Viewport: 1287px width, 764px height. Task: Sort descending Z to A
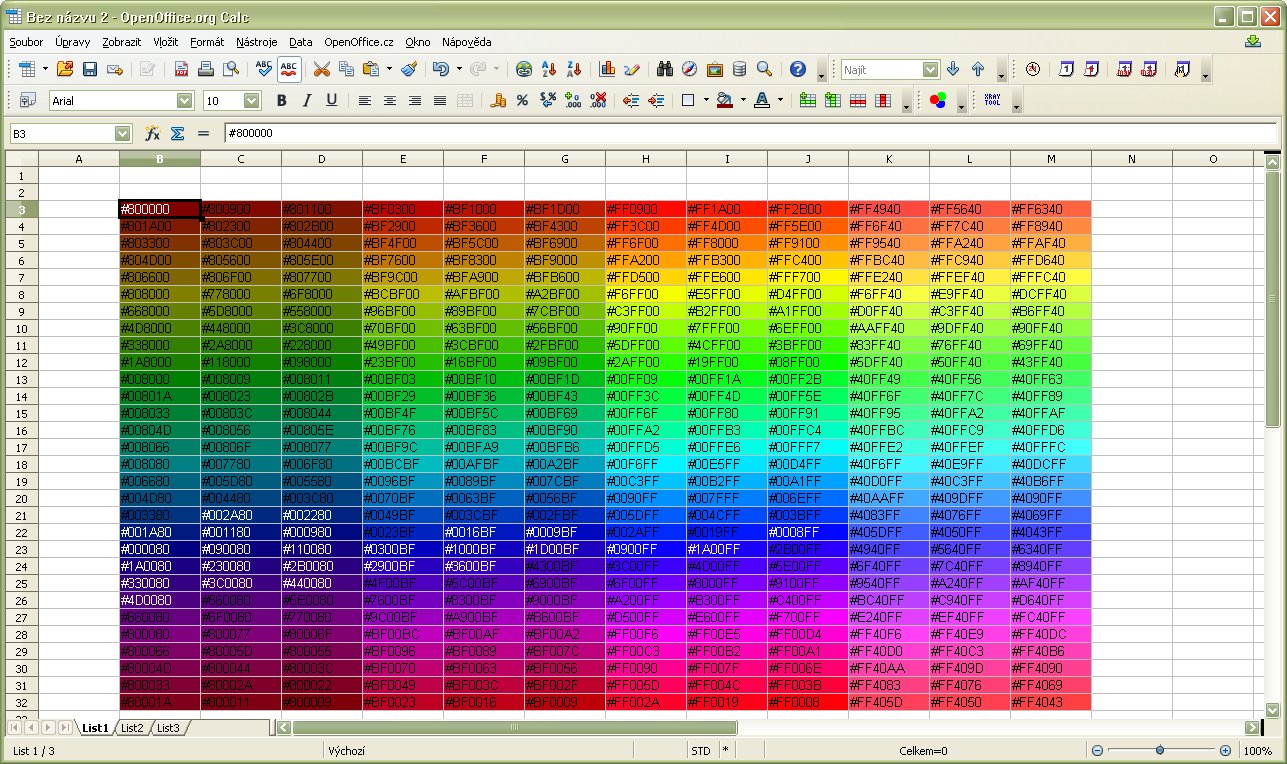pos(574,69)
